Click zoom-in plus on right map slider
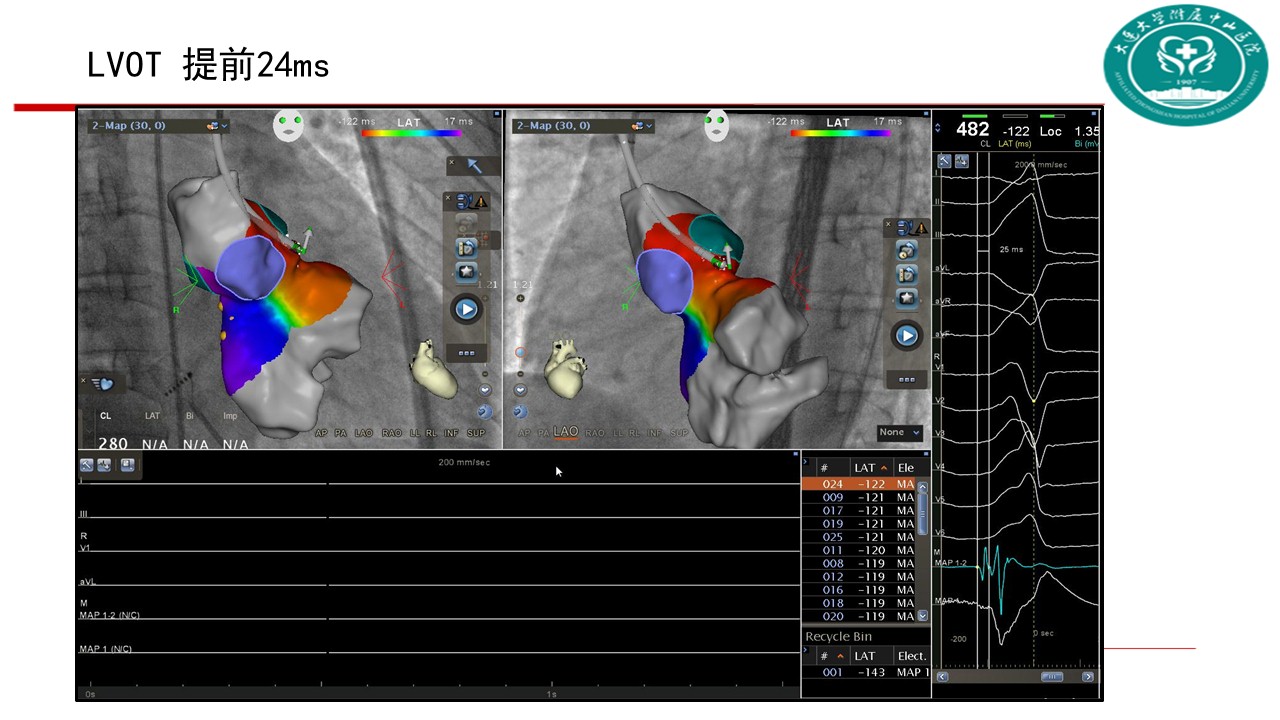 click(x=520, y=298)
